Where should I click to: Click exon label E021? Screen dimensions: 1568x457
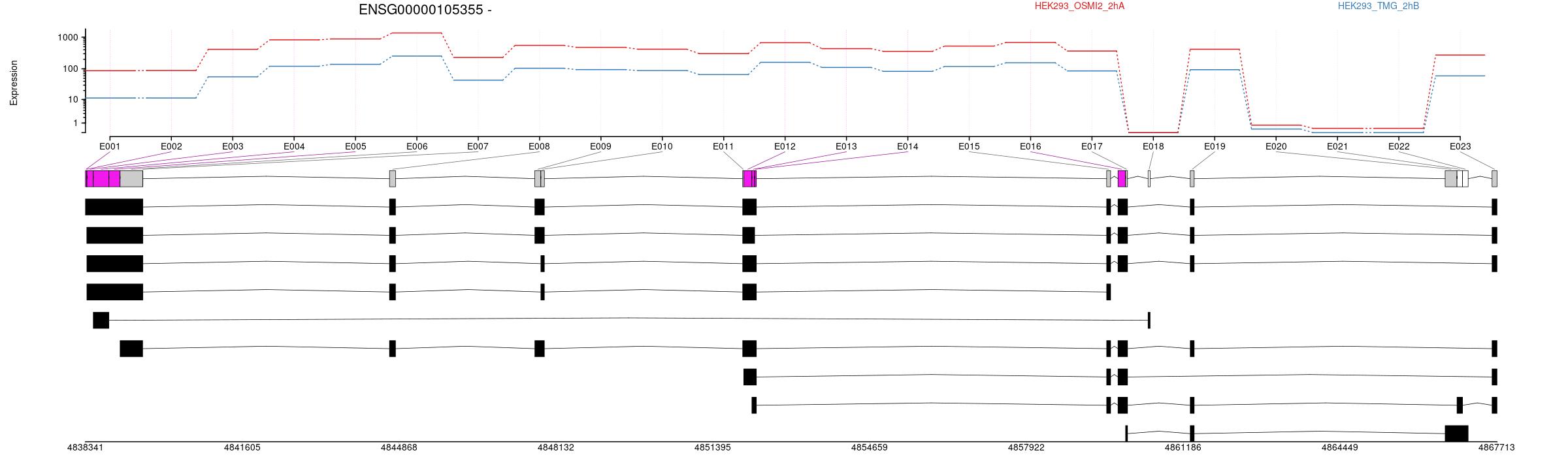1337,146
